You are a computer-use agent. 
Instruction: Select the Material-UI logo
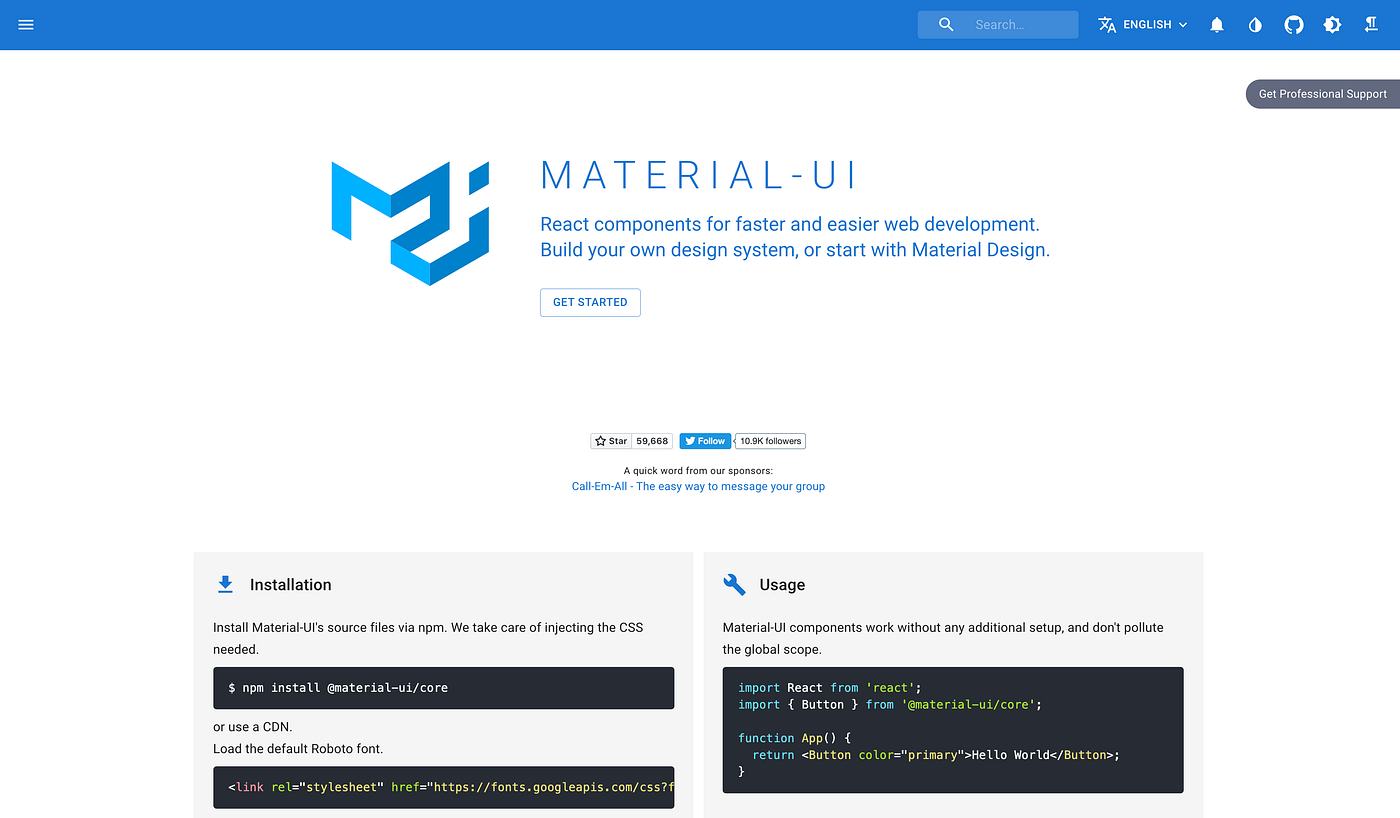pos(410,220)
